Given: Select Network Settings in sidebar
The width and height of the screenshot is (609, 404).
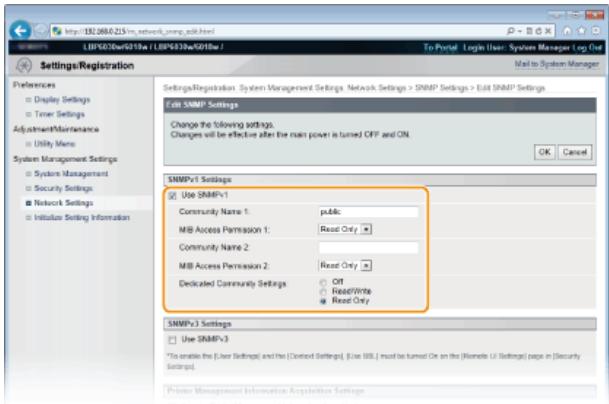Looking at the screenshot, I should click(63, 203).
